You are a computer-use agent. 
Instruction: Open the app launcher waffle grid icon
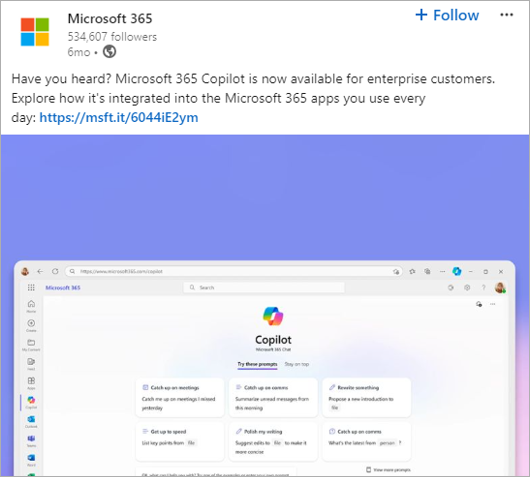pyautogui.click(x=31, y=287)
